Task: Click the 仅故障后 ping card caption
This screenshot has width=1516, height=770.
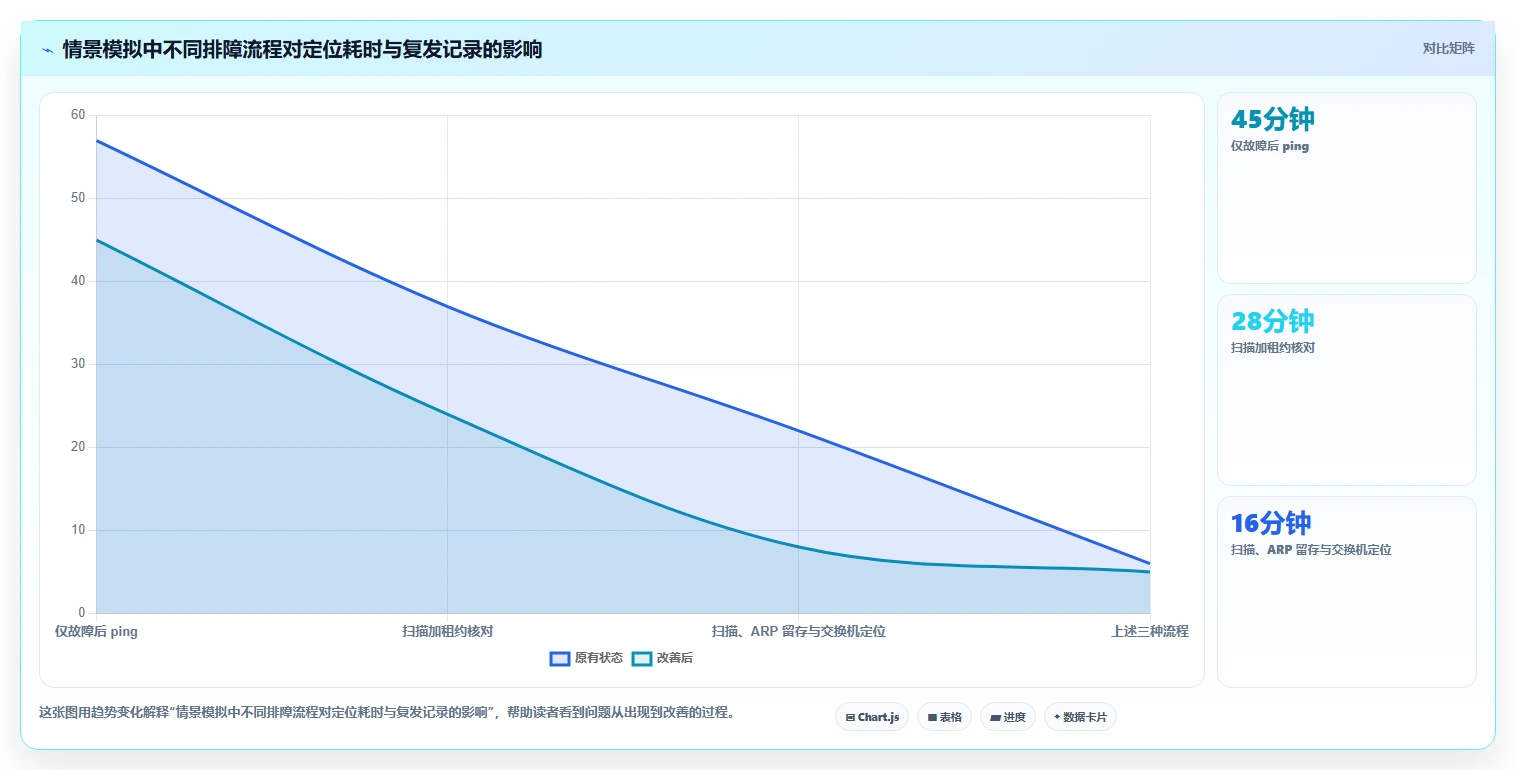Action: [x=1269, y=146]
